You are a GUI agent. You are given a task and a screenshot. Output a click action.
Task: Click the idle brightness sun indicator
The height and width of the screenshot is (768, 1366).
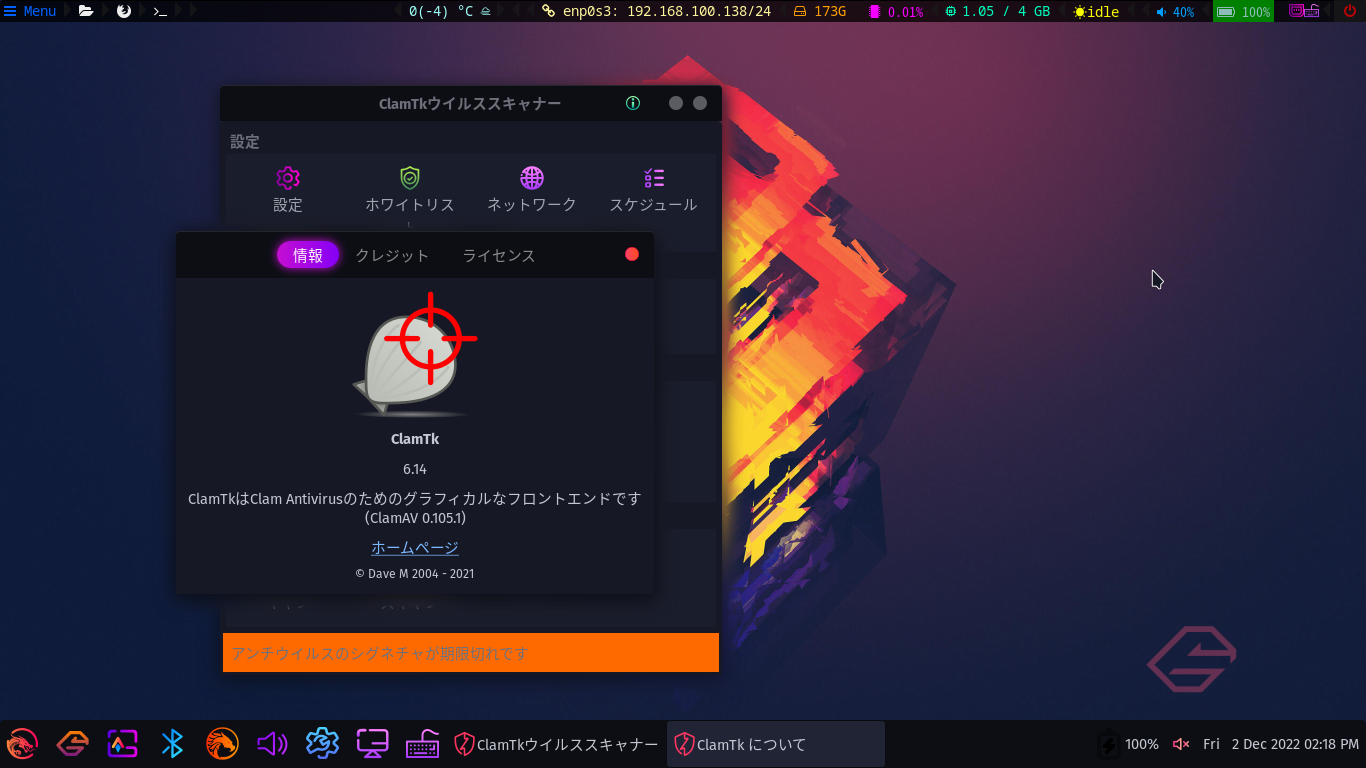coord(1096,12)
